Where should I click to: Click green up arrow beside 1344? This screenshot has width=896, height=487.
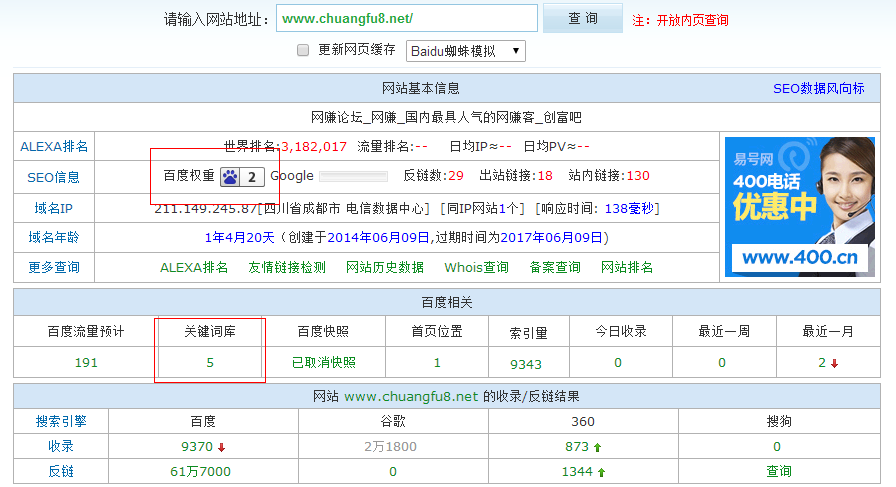[x=600, y=472]
